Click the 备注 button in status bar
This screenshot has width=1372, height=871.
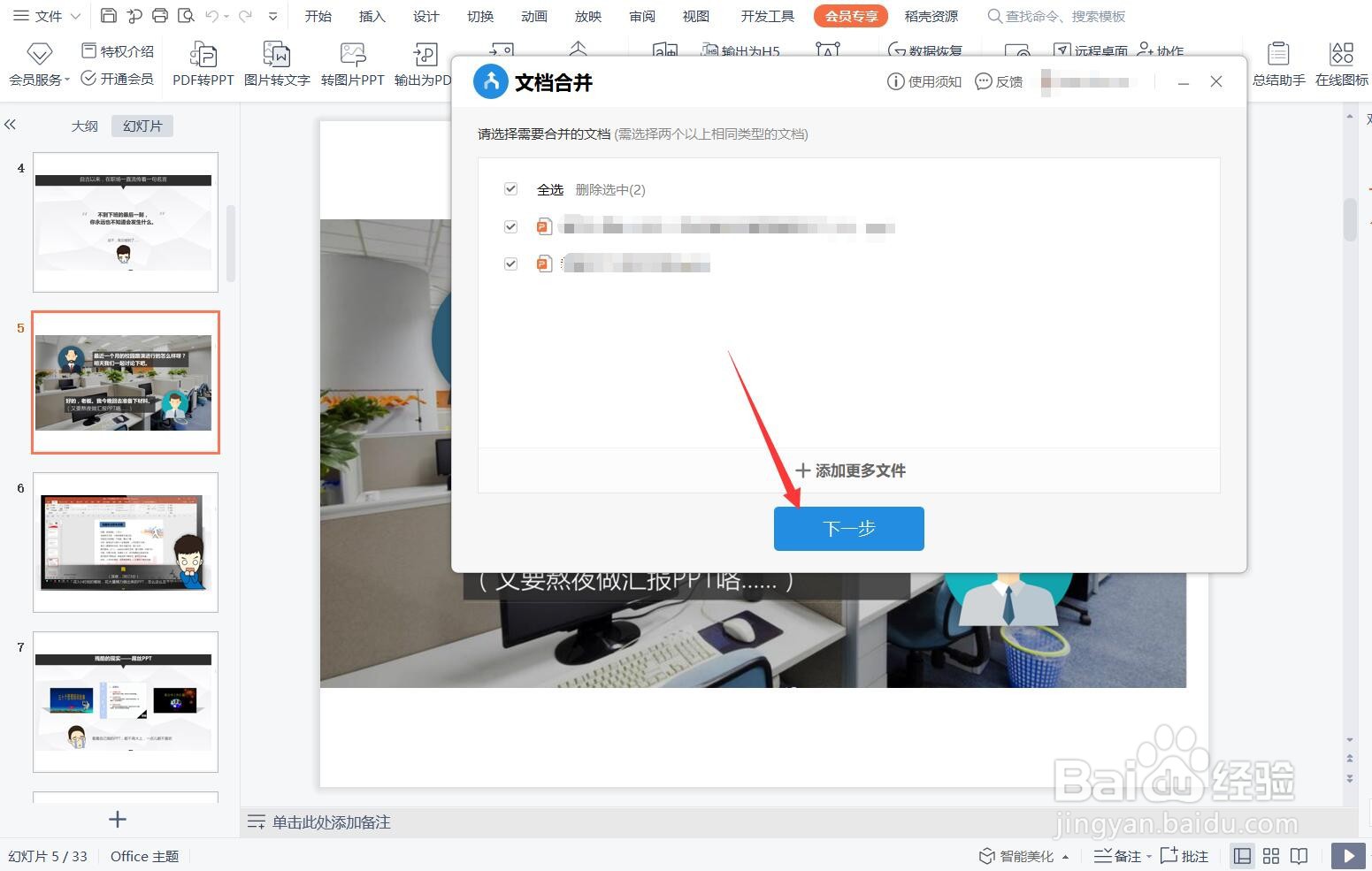[x=1117, y=856]
